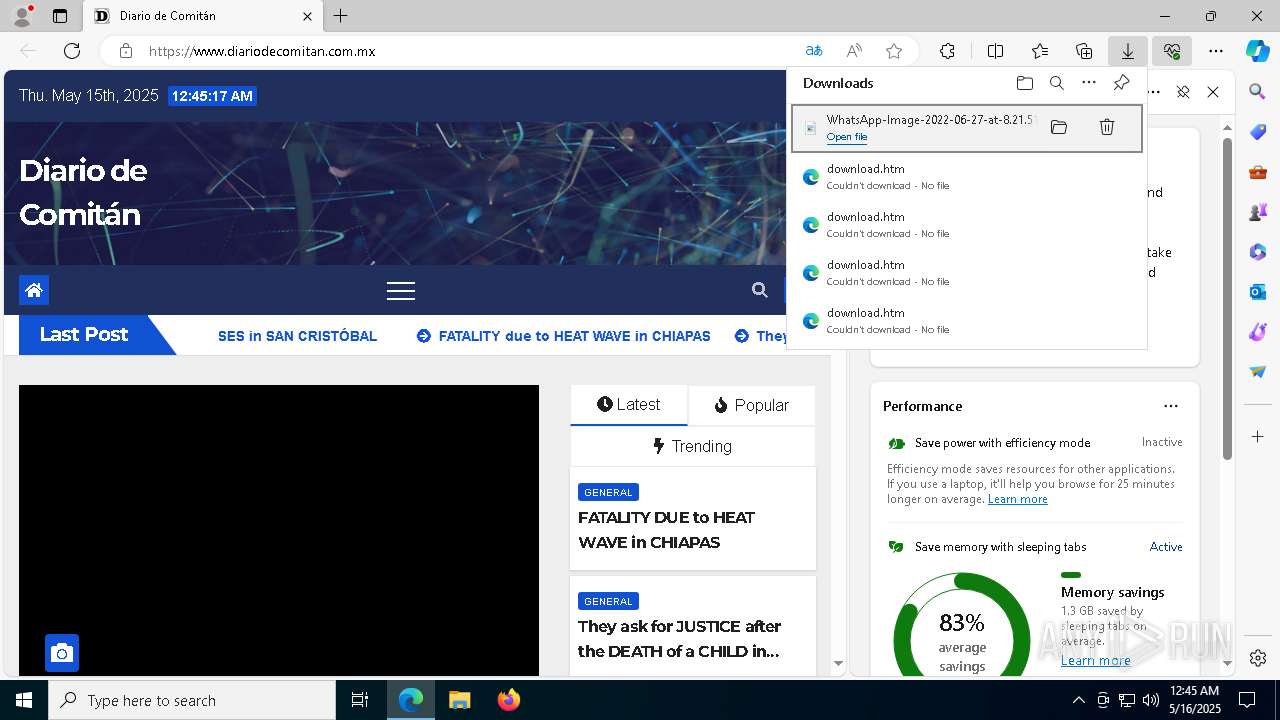Open sidebar tools briefcase icon
The height and width of the screenshot is (720, 1280).
pos(1258,172)
